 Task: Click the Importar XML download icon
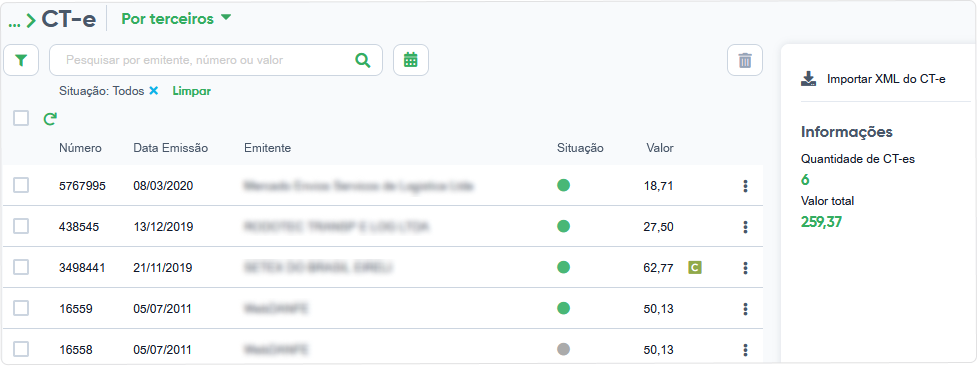pos(808,79)
